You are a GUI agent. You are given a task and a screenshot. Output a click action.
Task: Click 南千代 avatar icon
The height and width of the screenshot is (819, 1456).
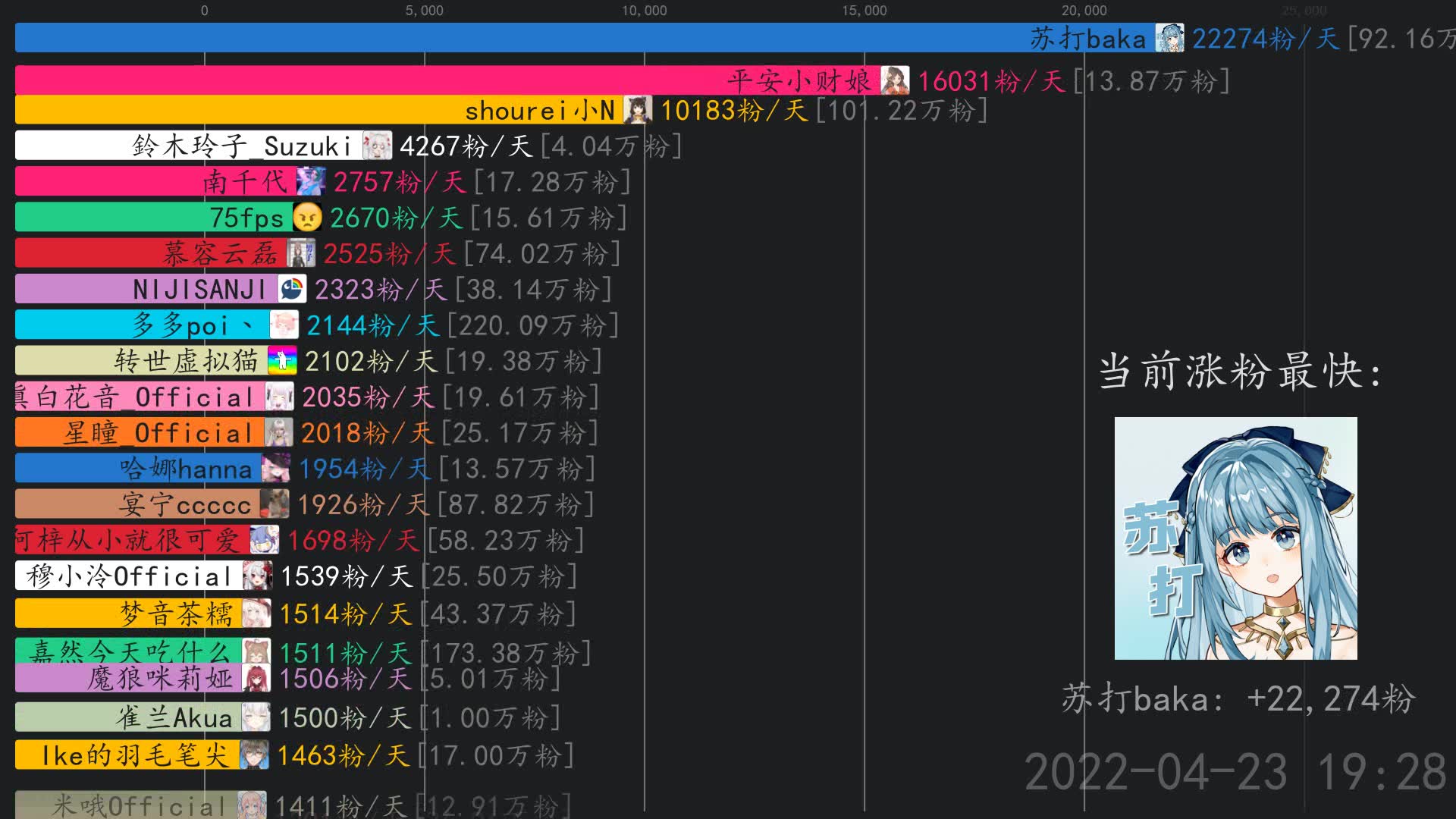click(x=311, y=181)
